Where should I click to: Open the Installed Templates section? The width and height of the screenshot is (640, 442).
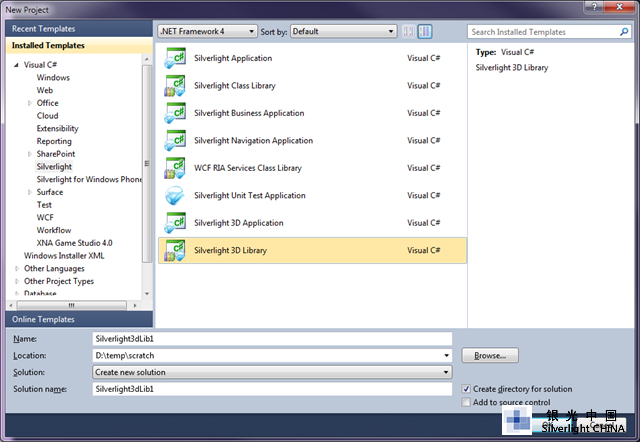(x=79, y=45)
